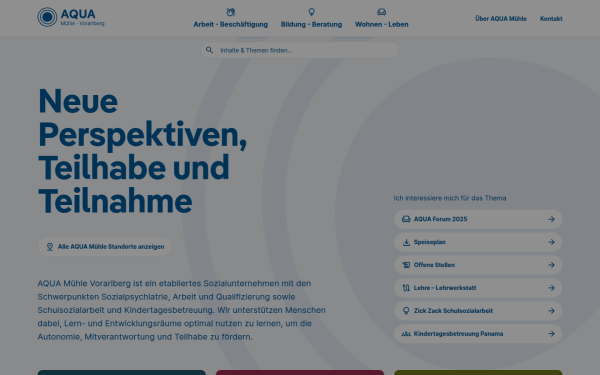
Task: Open Zick Zack Schulsozialarbeit topic
Action: pos(478,311)
